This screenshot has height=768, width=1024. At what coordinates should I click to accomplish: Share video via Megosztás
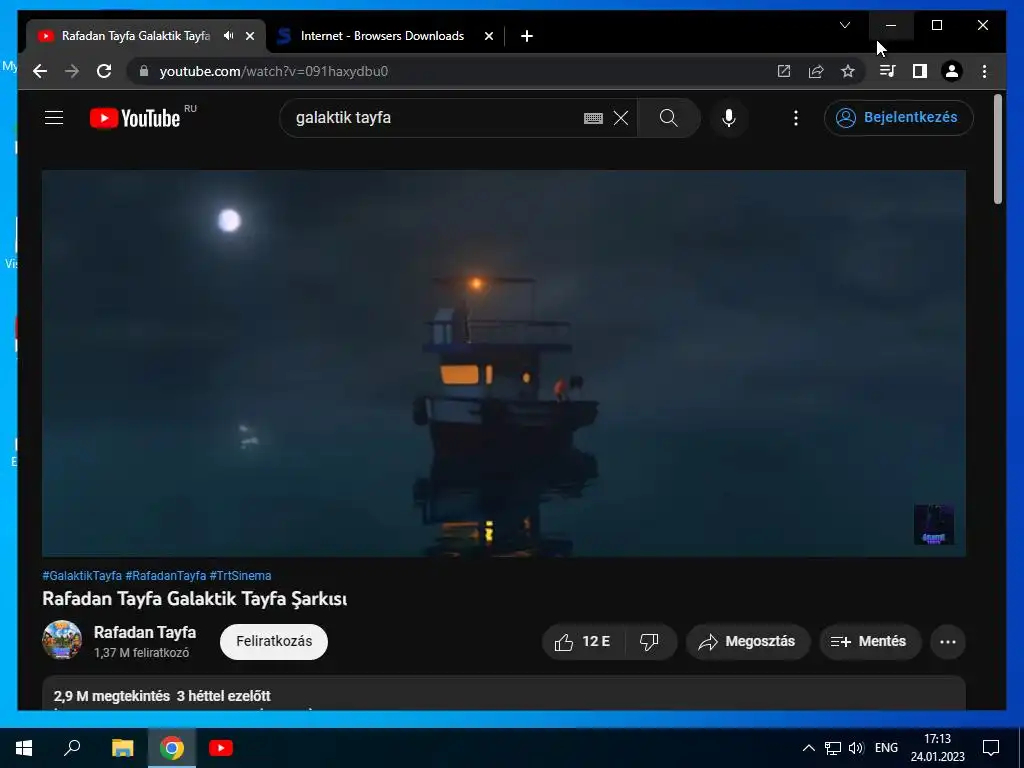pyautogui.click(x=748, y=642)
